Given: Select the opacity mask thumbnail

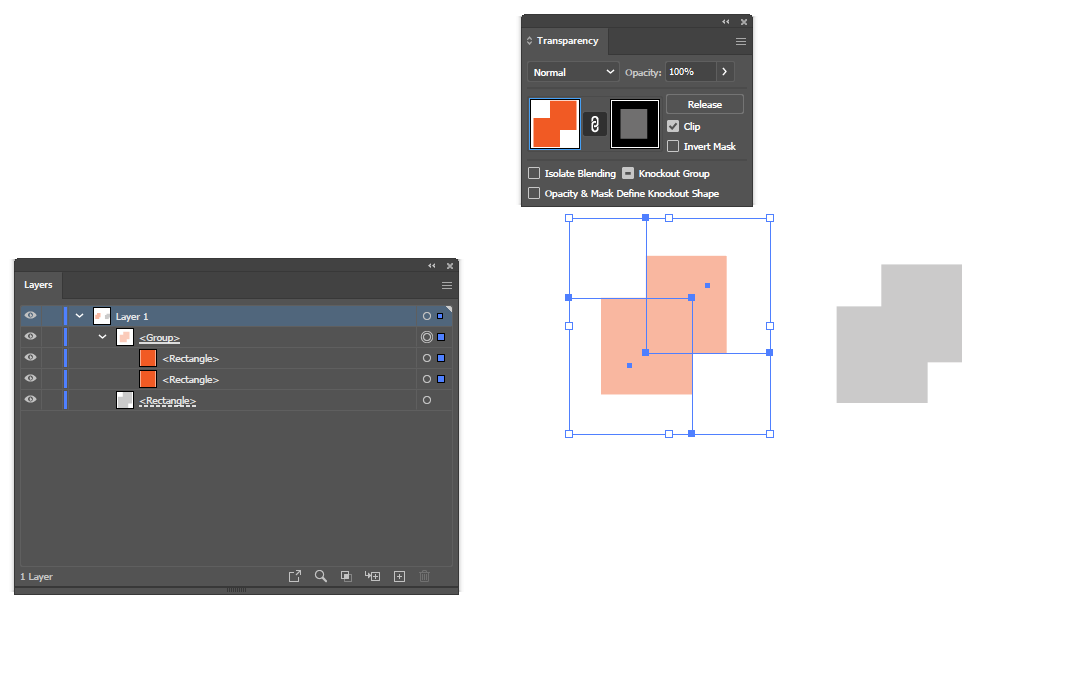Looking at the screenshot, I should [x=634, y=123].
